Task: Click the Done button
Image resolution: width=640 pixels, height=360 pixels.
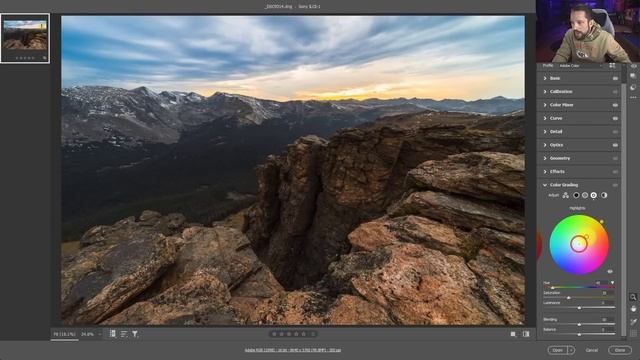Action: click(620, 350)
